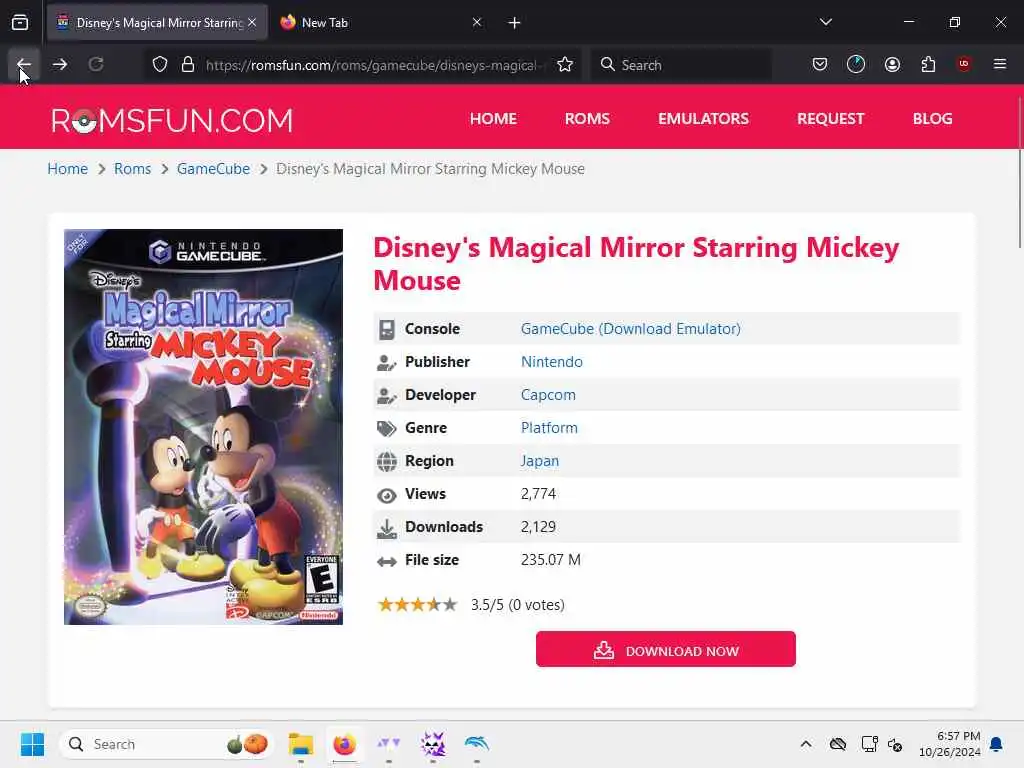1024x768 pixels.
Task: Open the ROMS navigation menu item
Action: (587, 119)
